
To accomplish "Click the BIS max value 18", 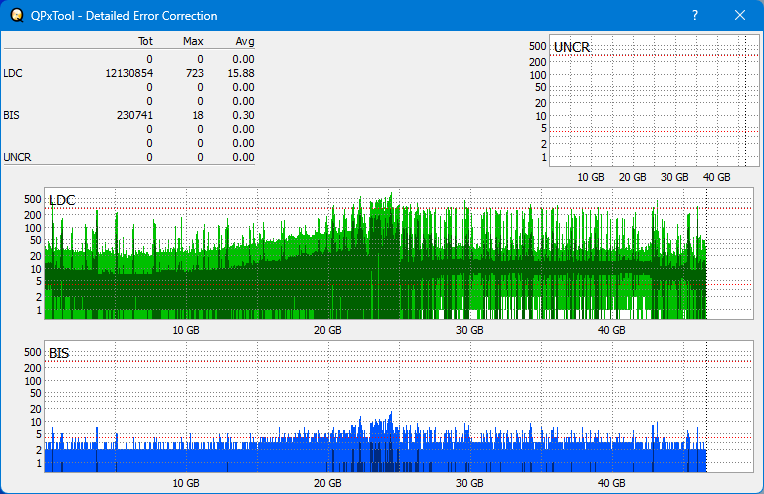I will 198,115.
